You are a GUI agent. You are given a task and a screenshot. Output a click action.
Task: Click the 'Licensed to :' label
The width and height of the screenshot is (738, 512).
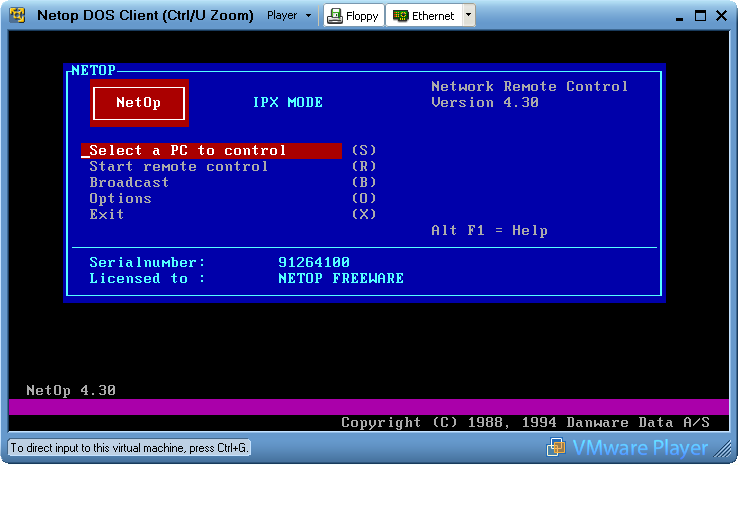point(147,279)
